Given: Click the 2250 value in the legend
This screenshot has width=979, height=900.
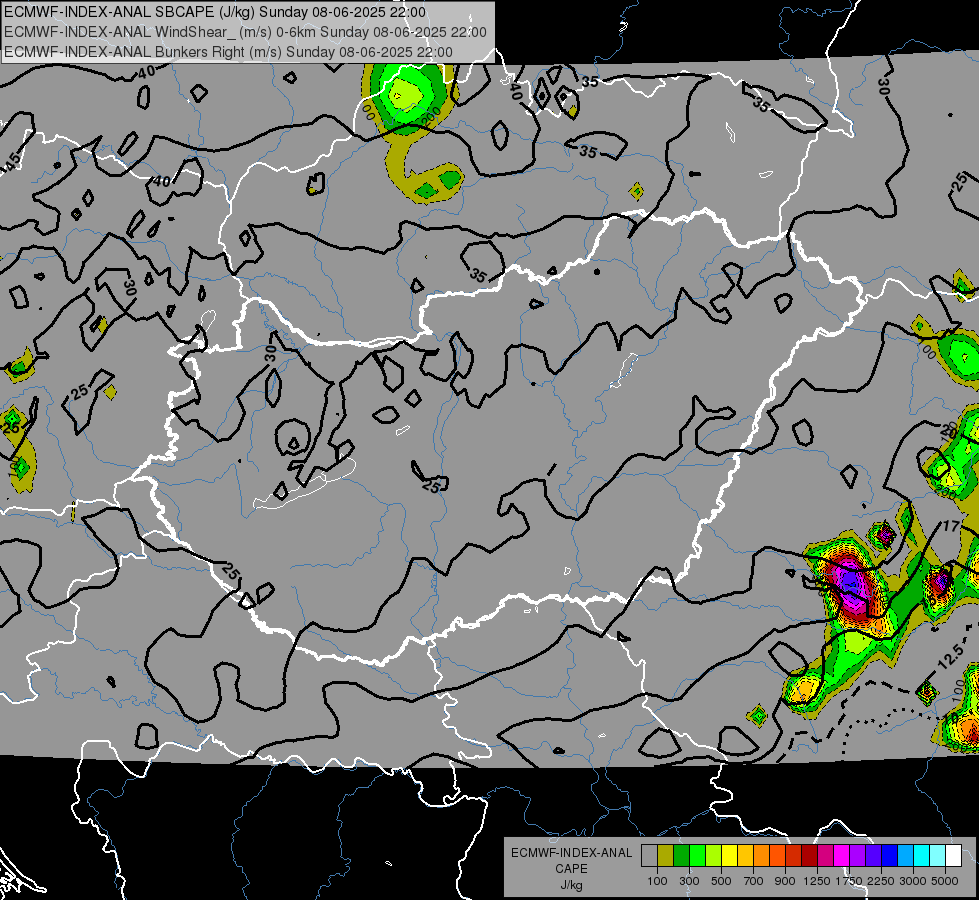Looking at the screenshot, I should pos(881,881).
